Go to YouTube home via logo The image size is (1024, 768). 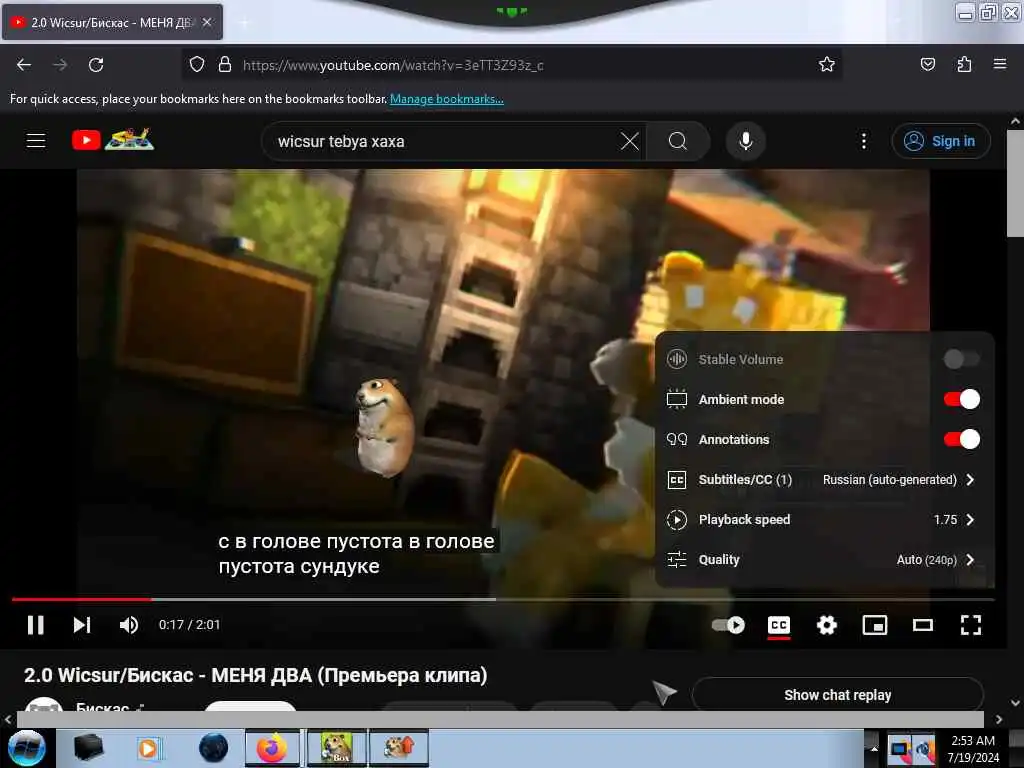tap(113, 139)
